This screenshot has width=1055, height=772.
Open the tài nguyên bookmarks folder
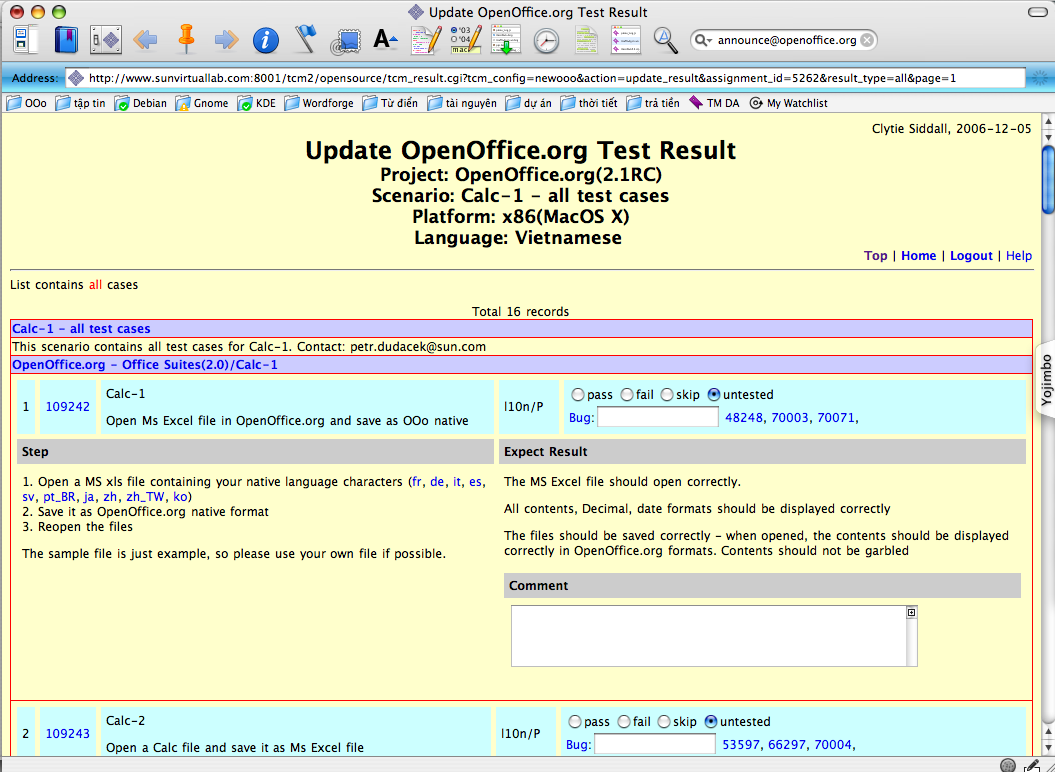point(462,103)
